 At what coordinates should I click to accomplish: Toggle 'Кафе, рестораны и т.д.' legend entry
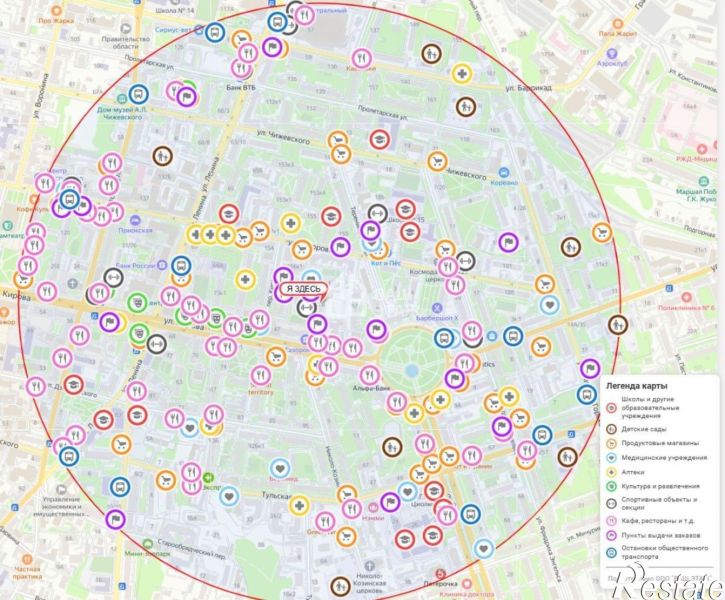pyautogui.click(x=651, y=521)
